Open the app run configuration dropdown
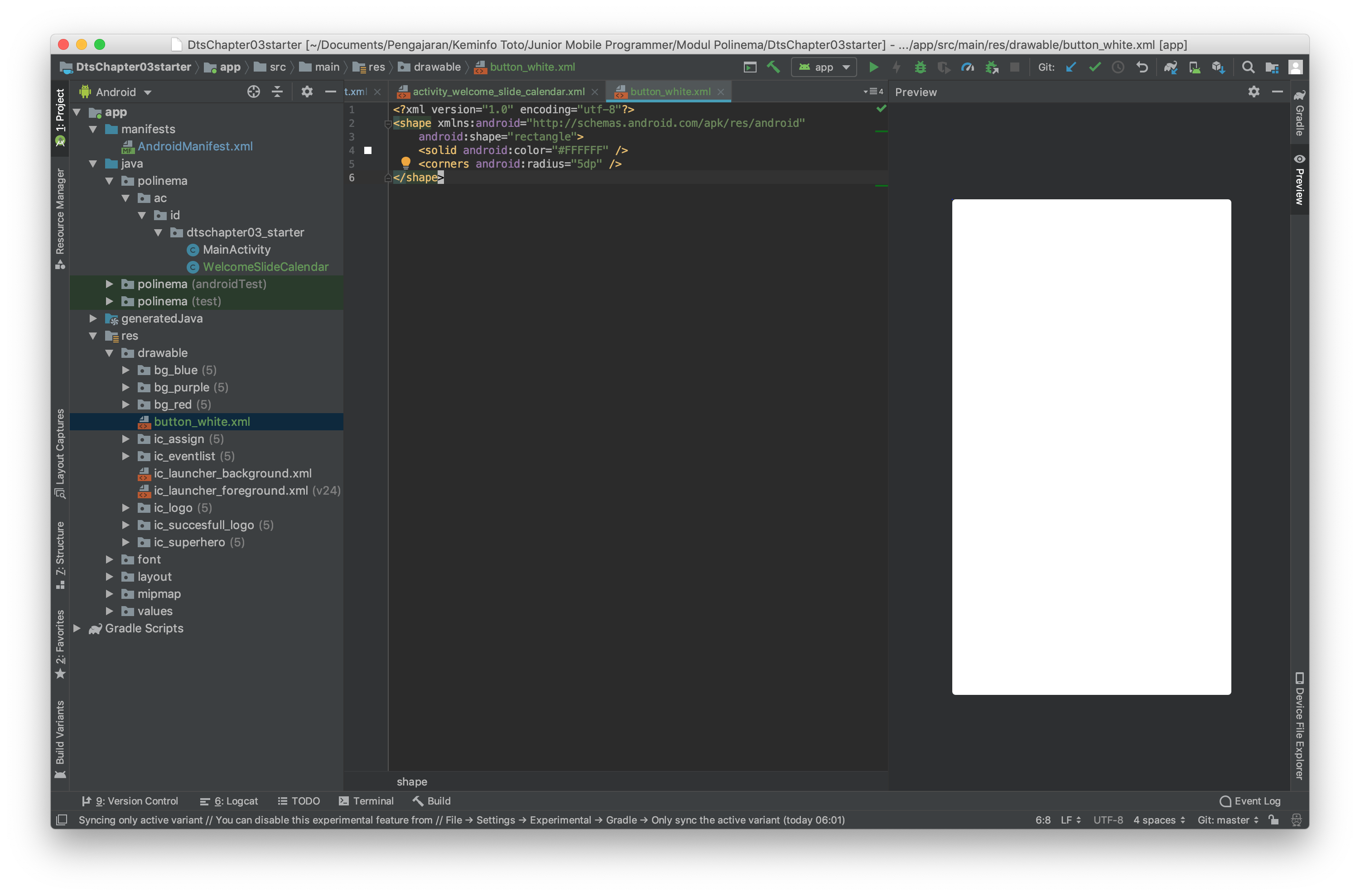This screenshot has height=896, width=1360. [824, 67]
